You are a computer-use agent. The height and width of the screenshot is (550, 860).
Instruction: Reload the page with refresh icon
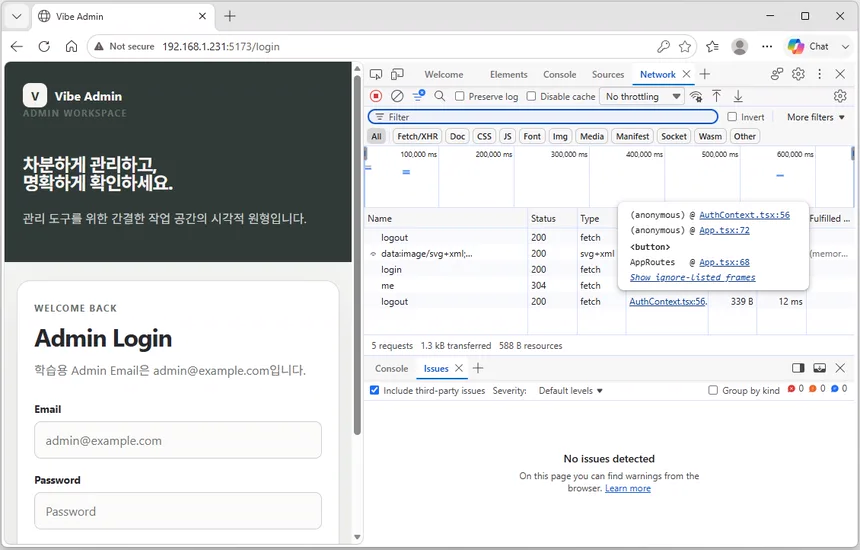[x=44, y=47]
